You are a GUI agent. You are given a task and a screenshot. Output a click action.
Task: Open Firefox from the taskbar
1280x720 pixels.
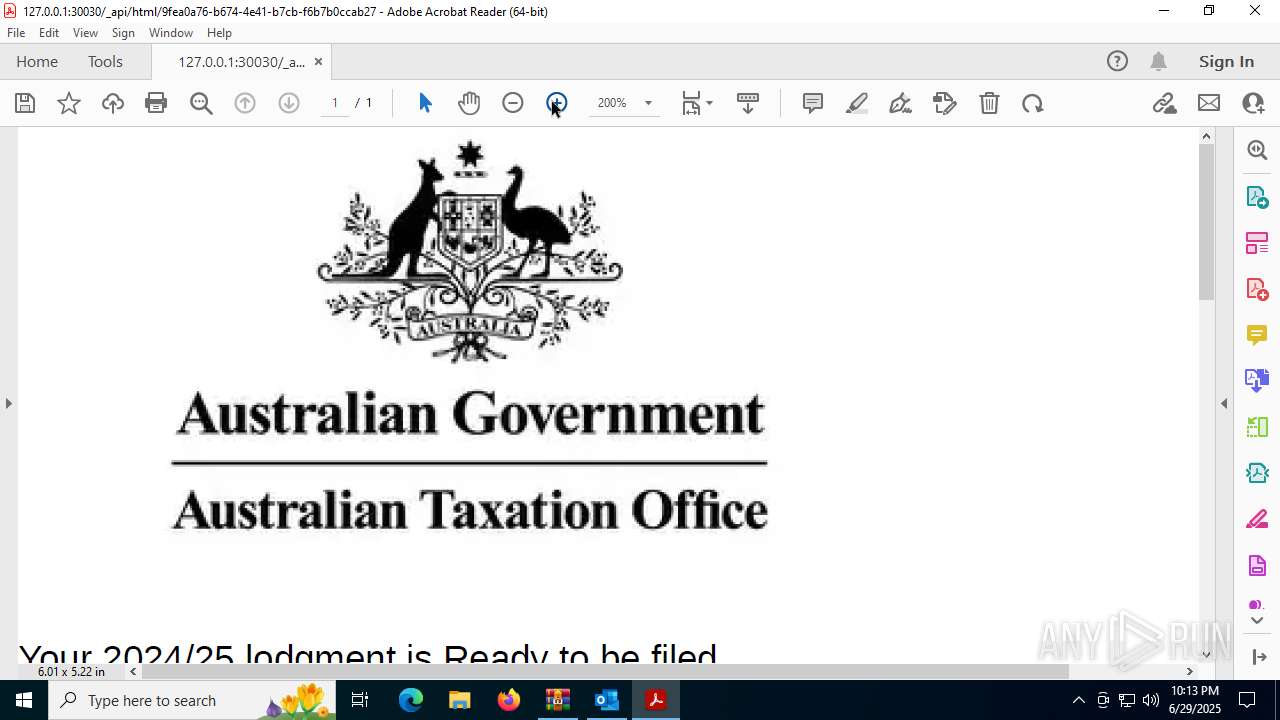pos(508,700)
